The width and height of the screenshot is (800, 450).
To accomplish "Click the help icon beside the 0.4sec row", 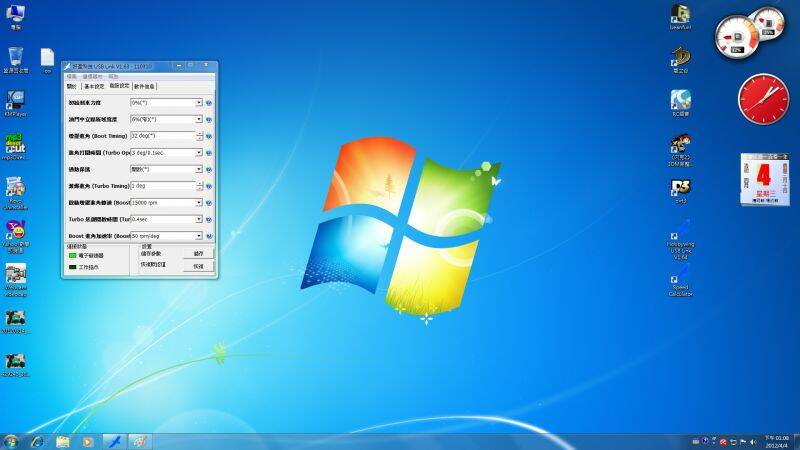I will [209, 219].
